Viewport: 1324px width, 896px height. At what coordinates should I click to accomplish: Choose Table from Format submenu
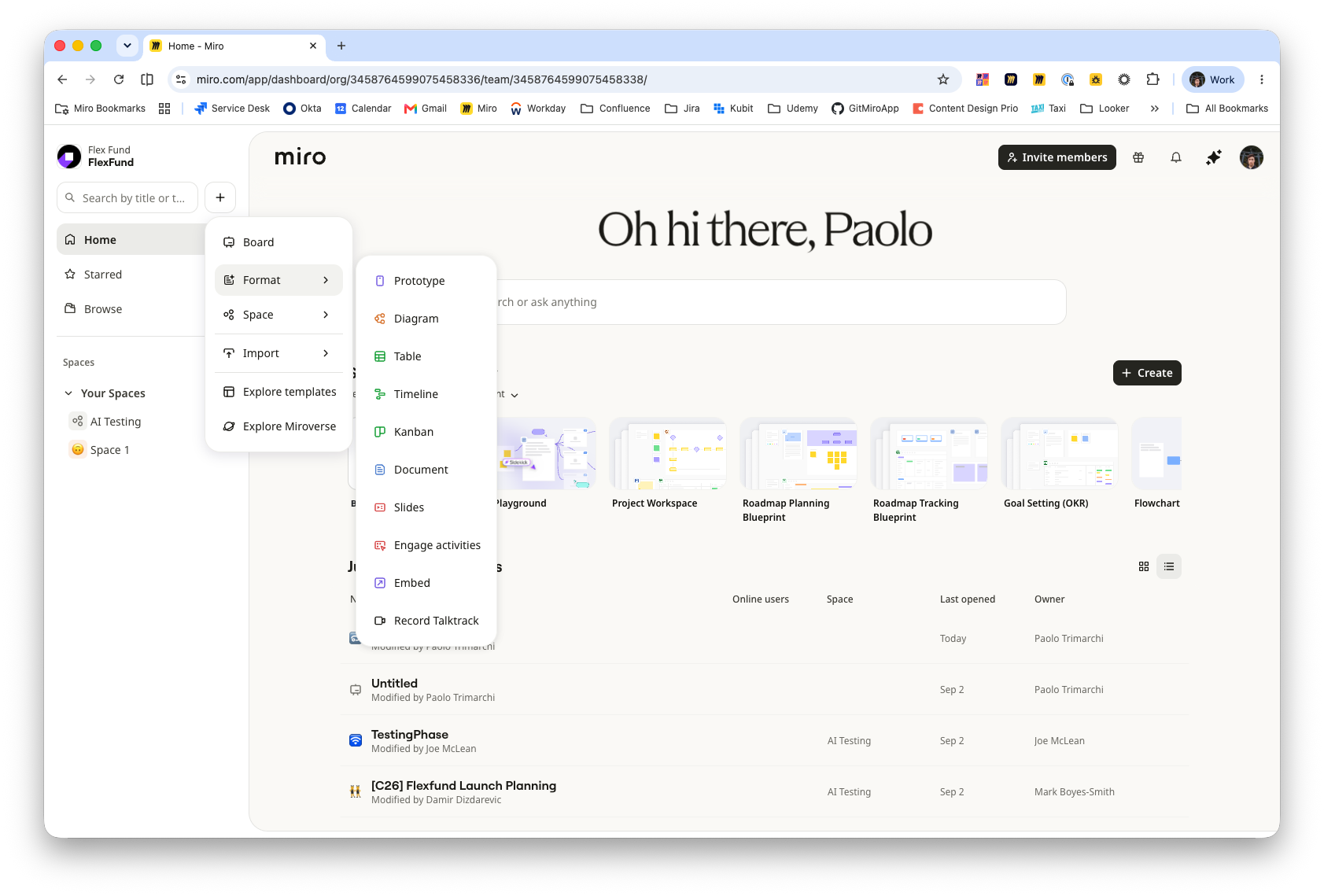point(426,356)
